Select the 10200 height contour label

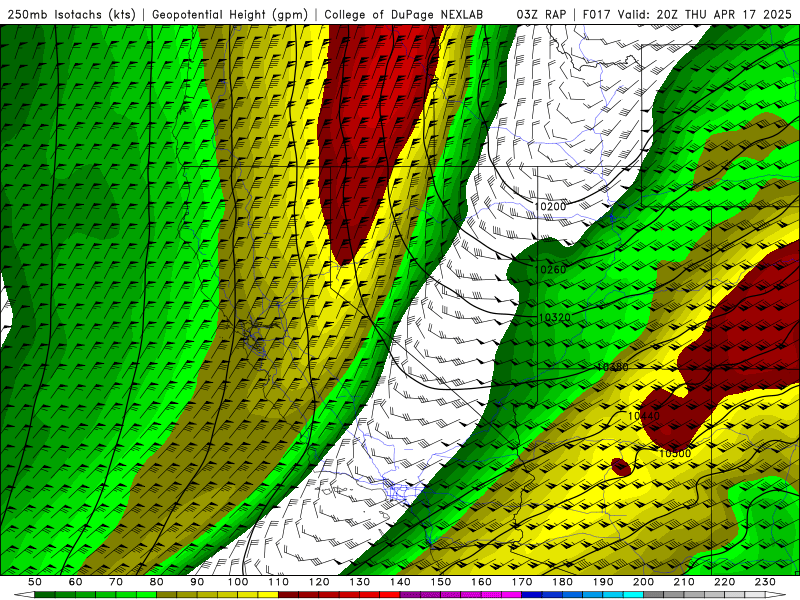tap(550, 207)
